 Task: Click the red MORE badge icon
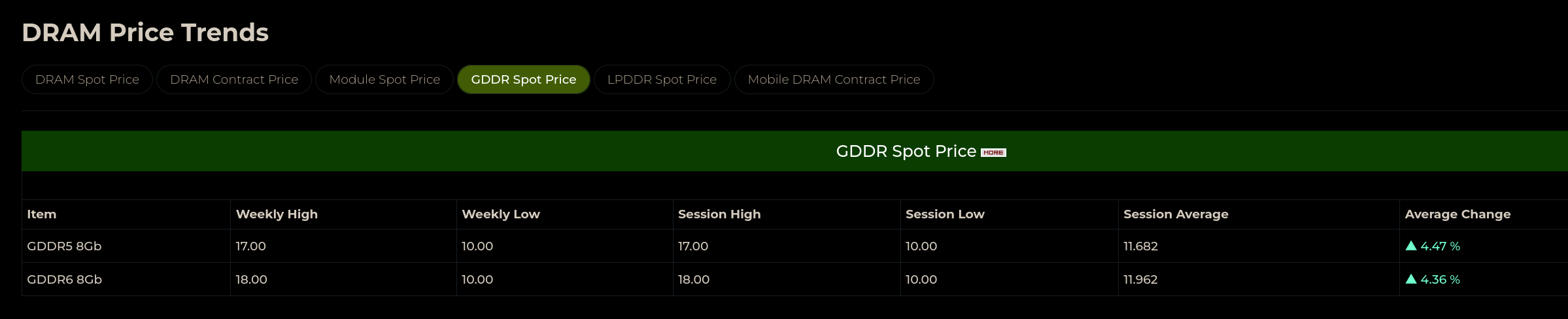click(993, 152)
